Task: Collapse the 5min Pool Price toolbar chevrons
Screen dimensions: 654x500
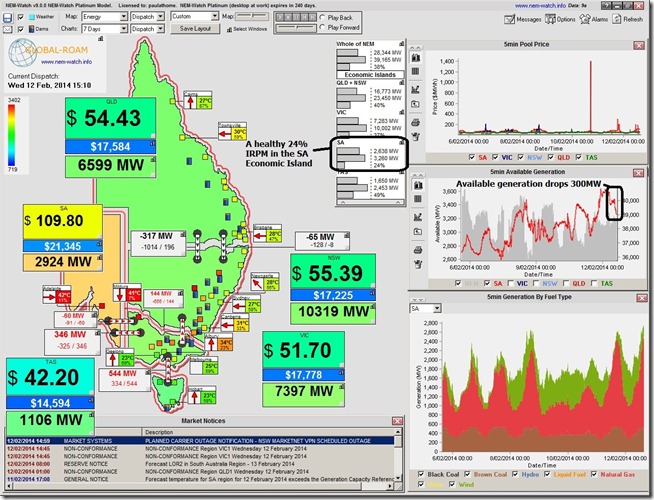Action: tap(416, 48)
